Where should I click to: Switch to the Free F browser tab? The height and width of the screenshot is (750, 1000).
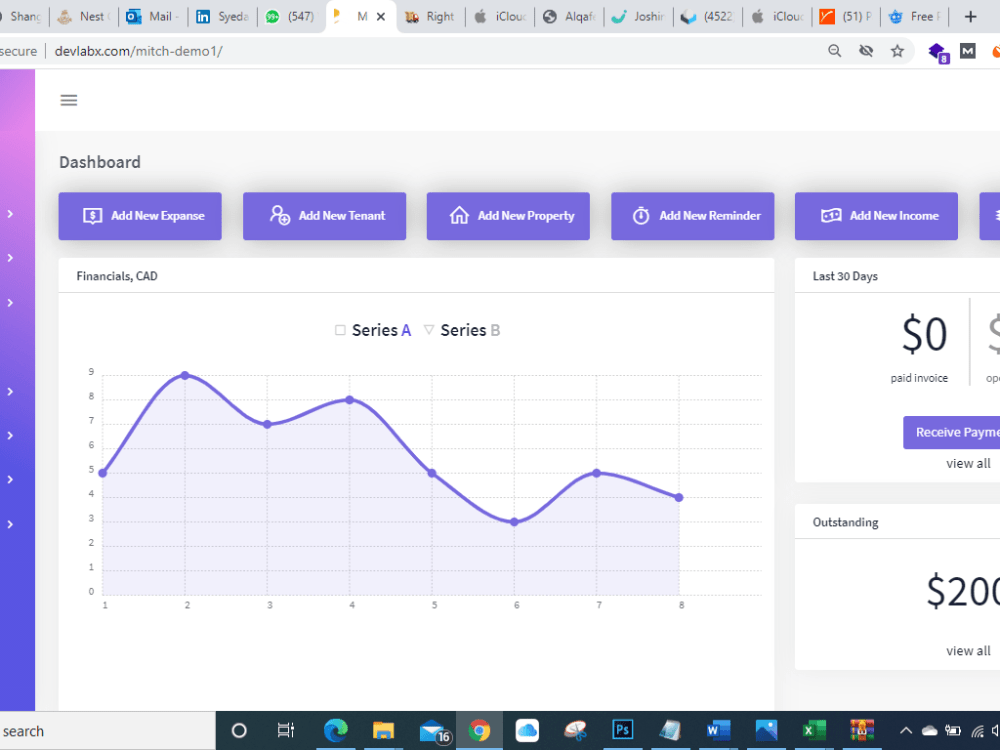pyautogui.click(x=915, y=17)
